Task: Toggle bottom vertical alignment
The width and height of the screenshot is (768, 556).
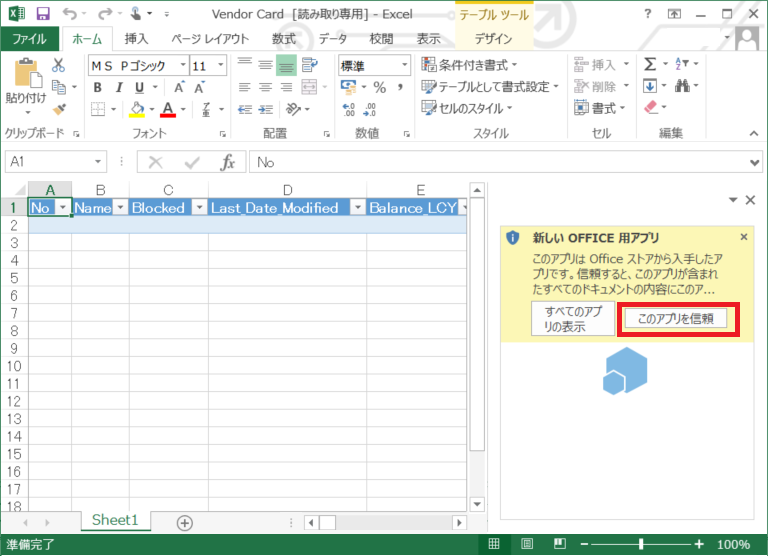Action: (287, 65)
